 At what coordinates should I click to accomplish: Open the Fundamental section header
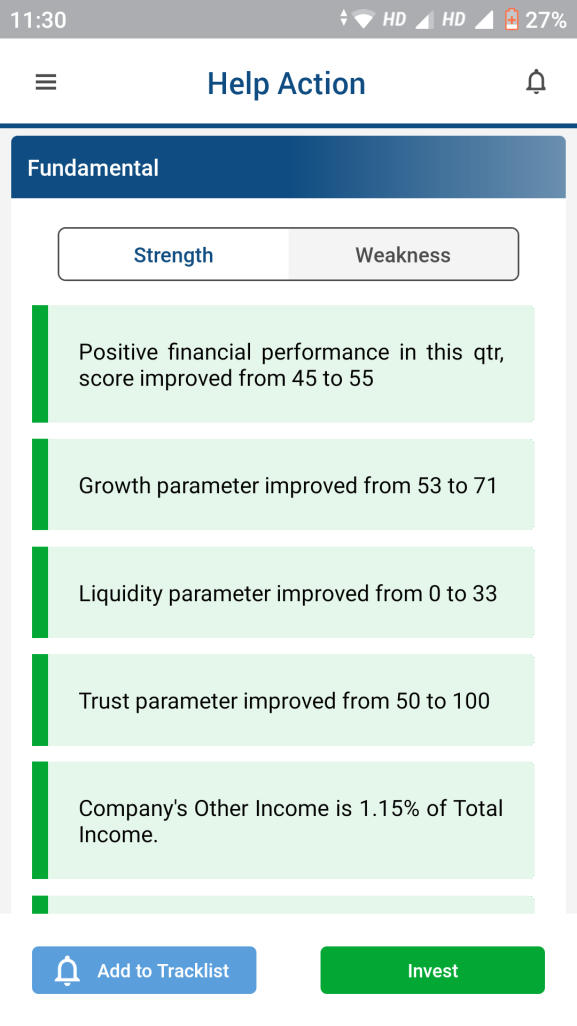(92, 168)
